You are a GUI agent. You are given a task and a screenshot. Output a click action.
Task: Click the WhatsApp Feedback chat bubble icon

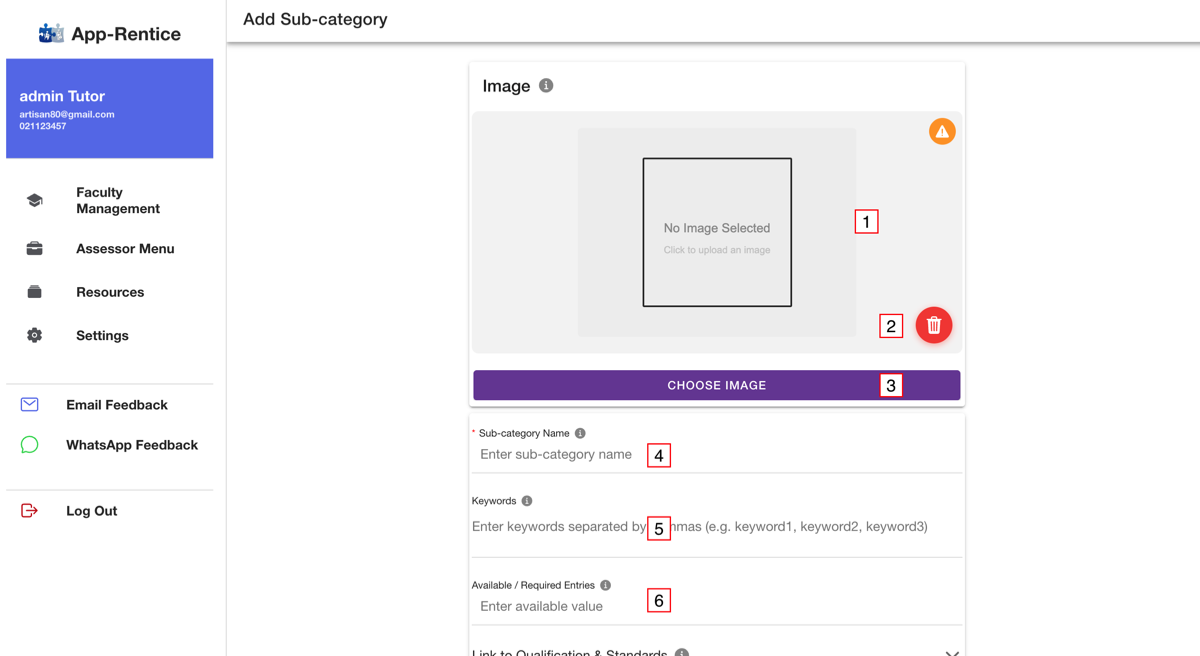pos(30,445)
